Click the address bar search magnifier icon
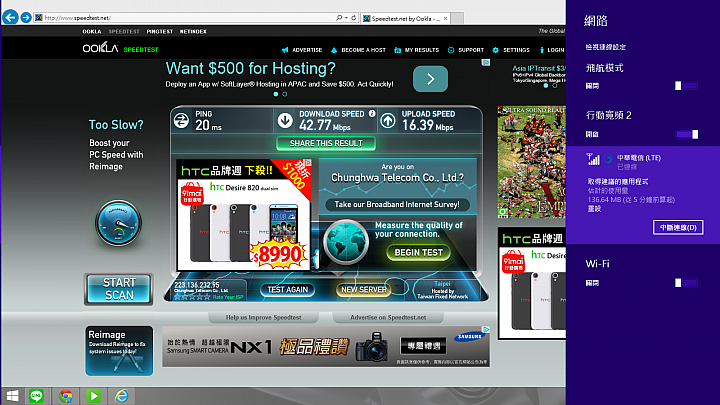 pos(339,18)
